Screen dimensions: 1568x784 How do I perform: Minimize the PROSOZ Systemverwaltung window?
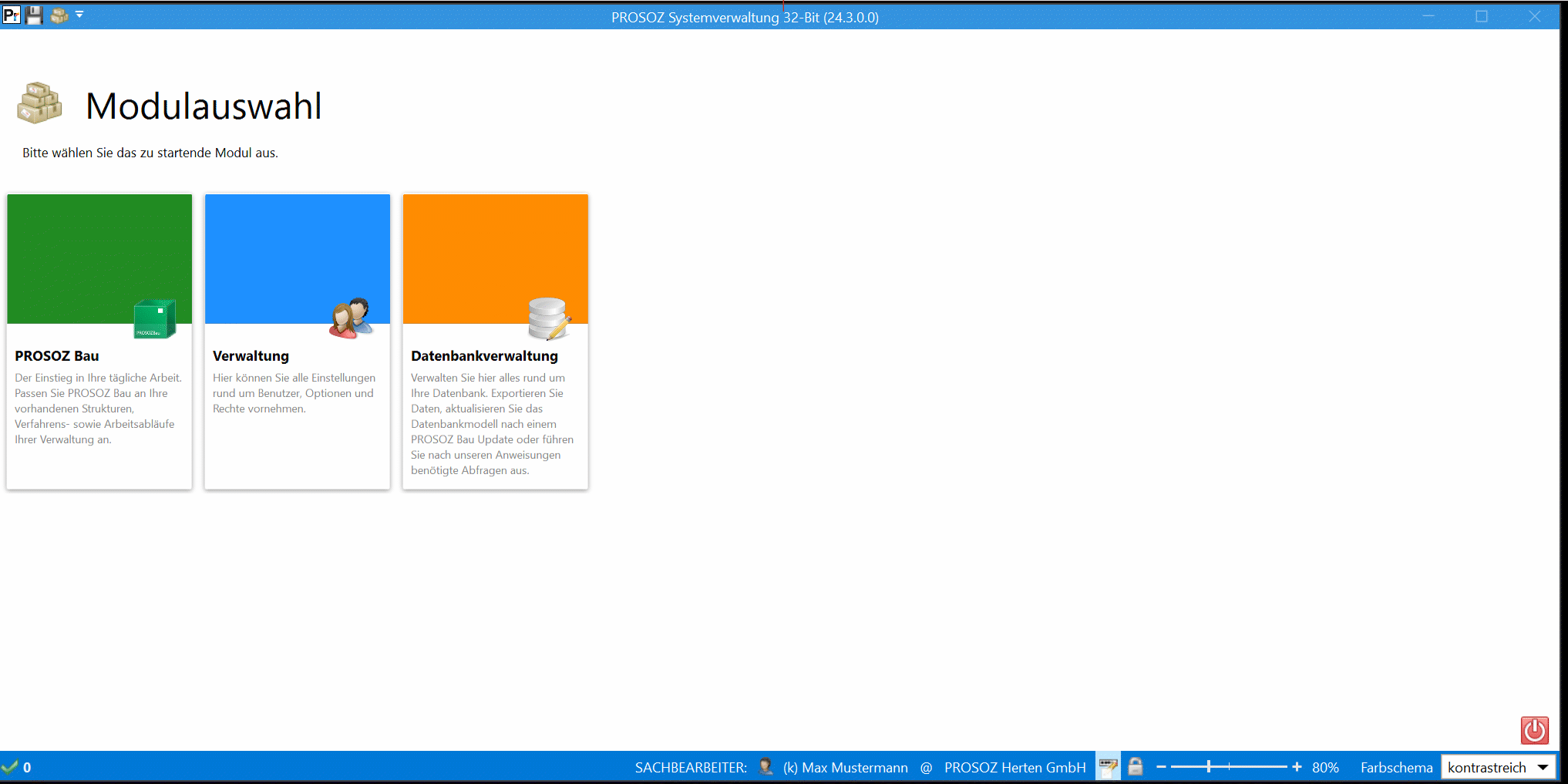(x=1428, y=16)
